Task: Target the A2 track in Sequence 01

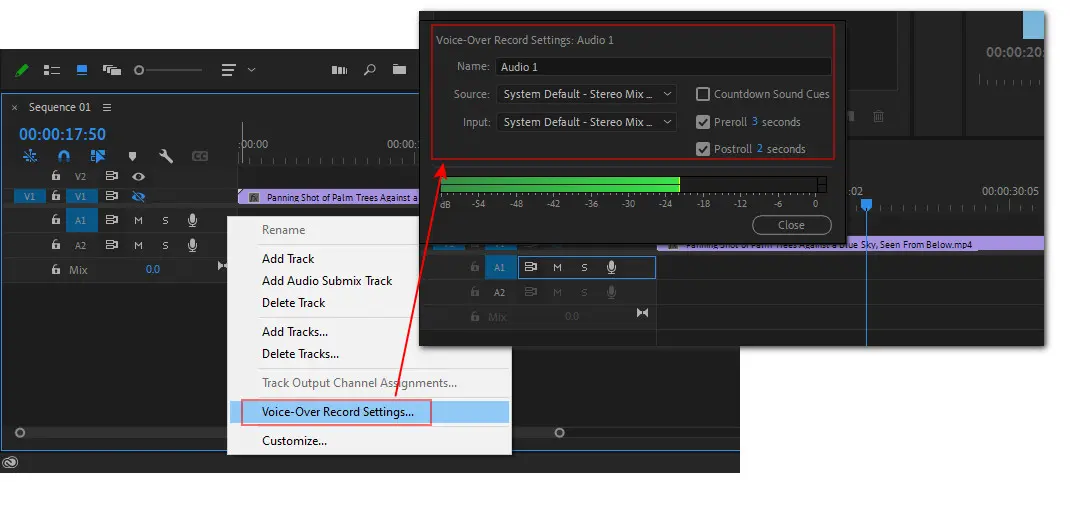Action: click(81, 246)
